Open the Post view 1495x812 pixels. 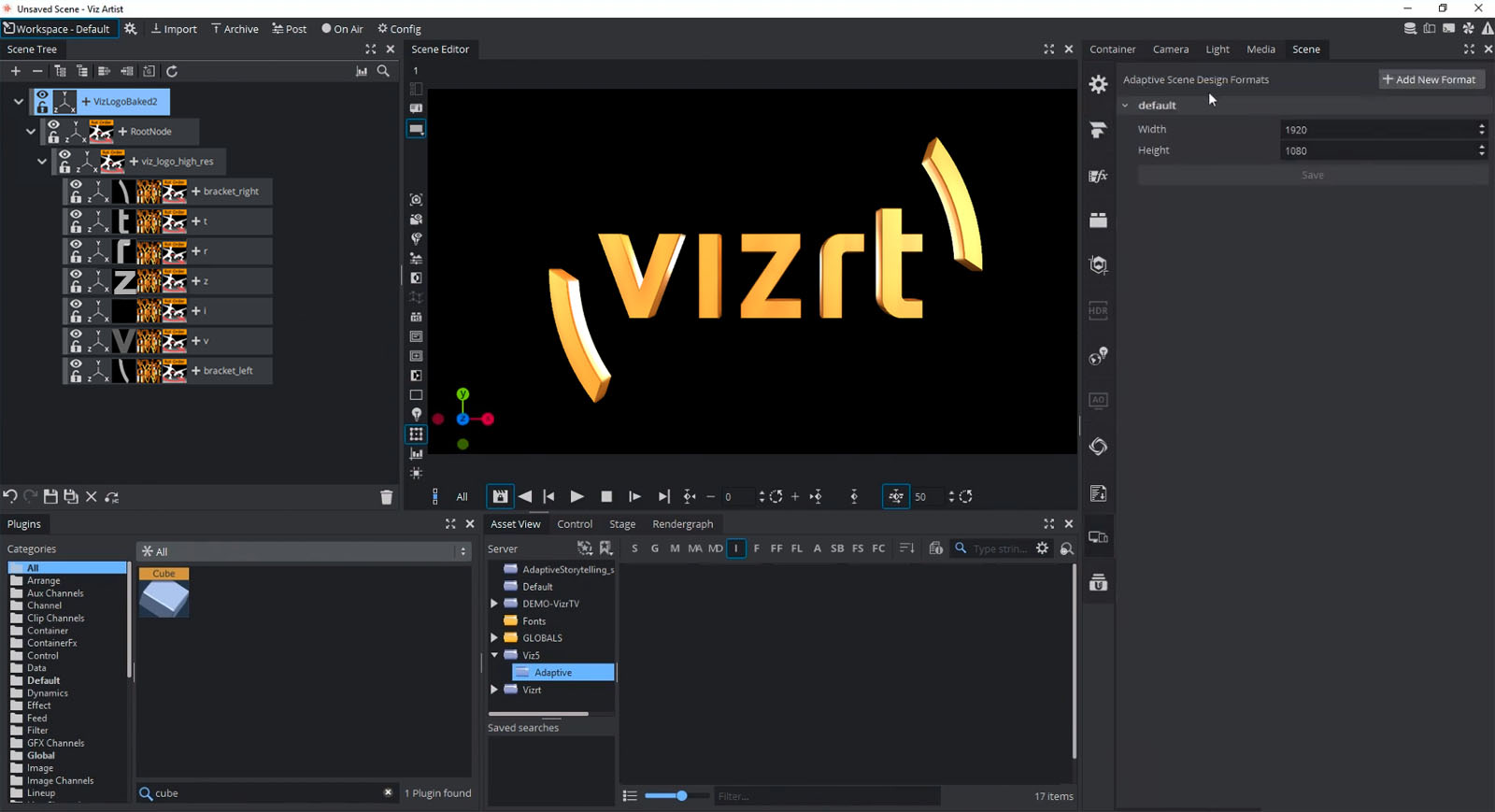289,29
